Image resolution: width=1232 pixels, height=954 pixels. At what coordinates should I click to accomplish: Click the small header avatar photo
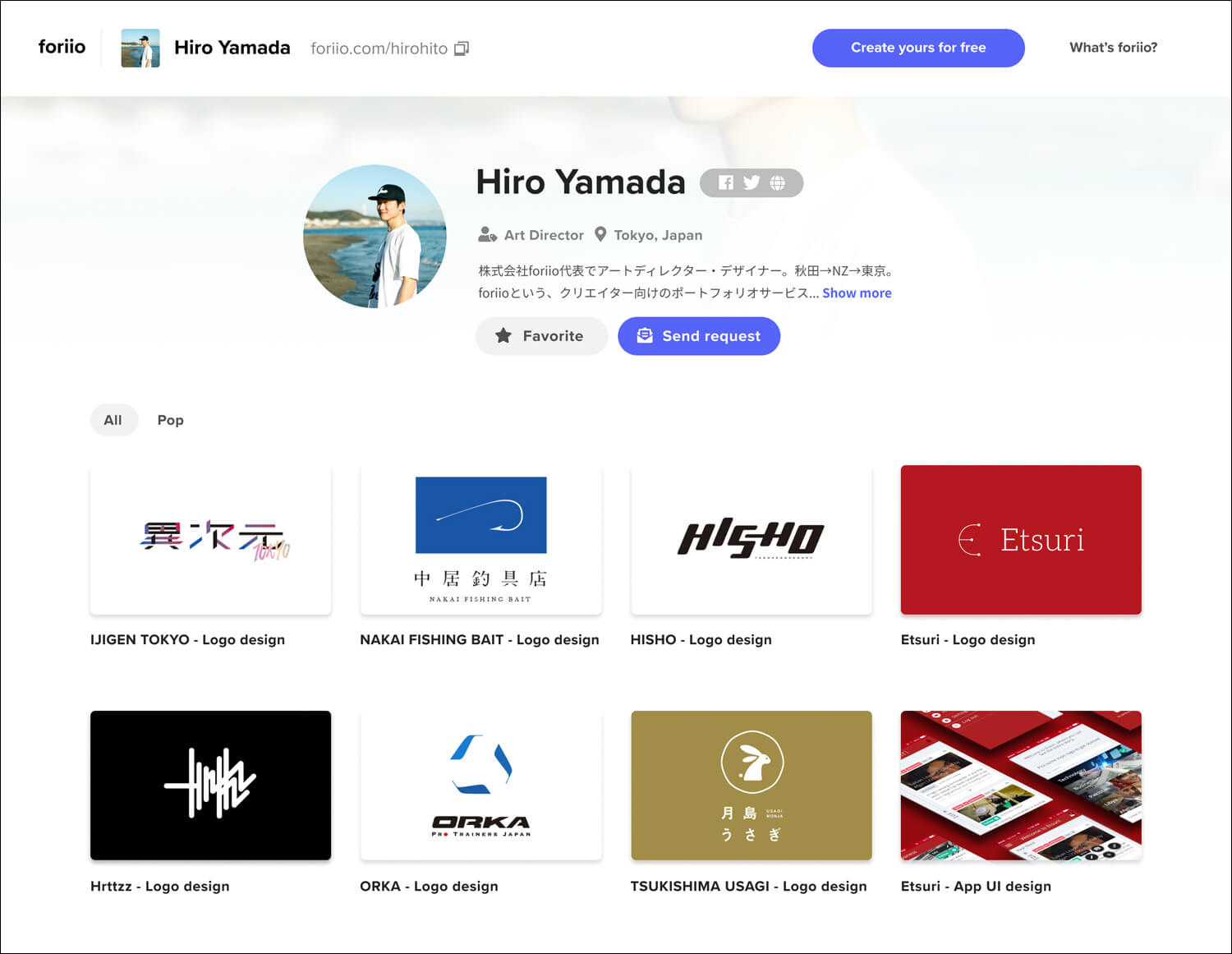pyautogui.click(x=140, y=48)
